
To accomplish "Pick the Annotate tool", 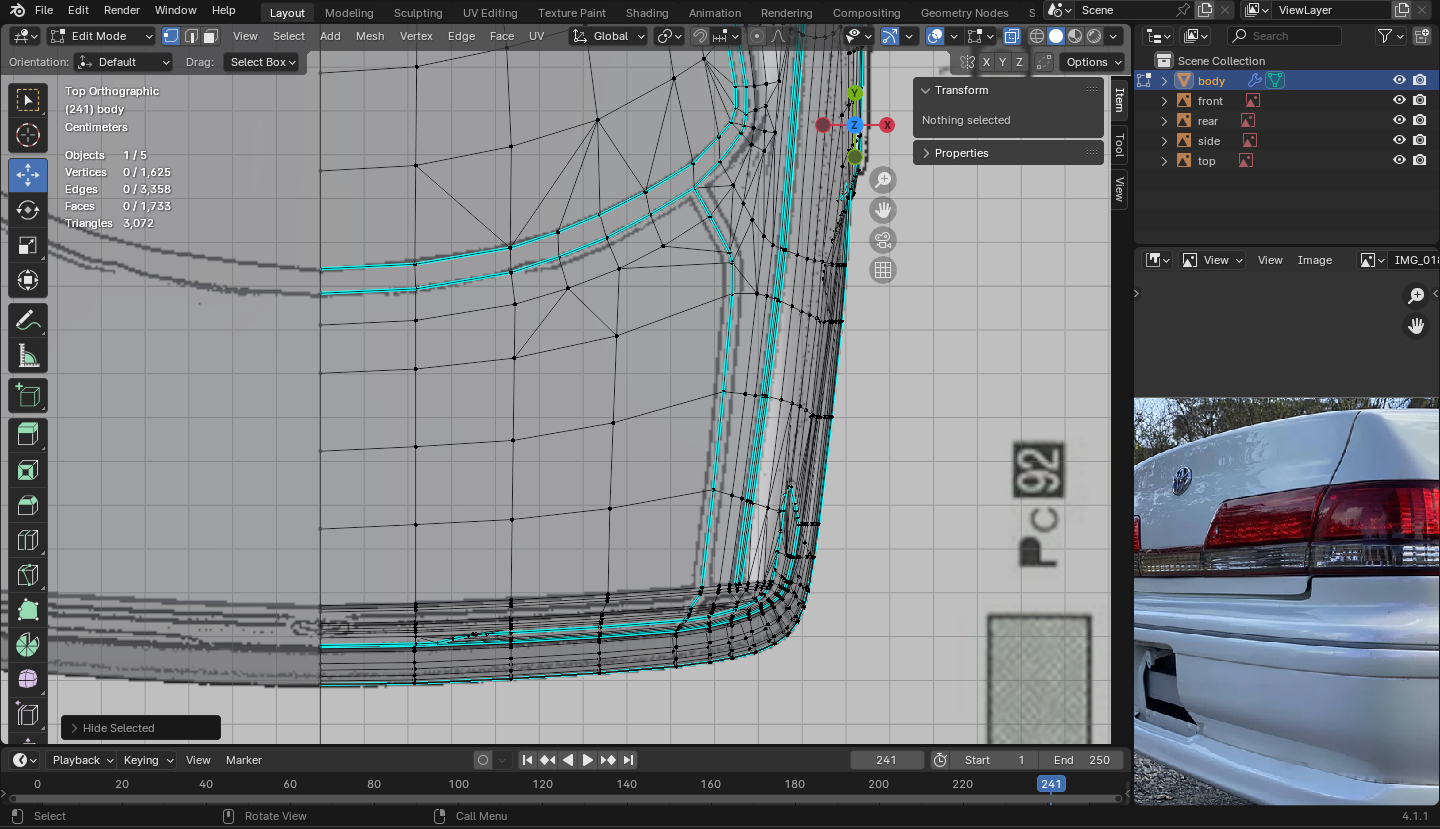I will click(28, 320).
